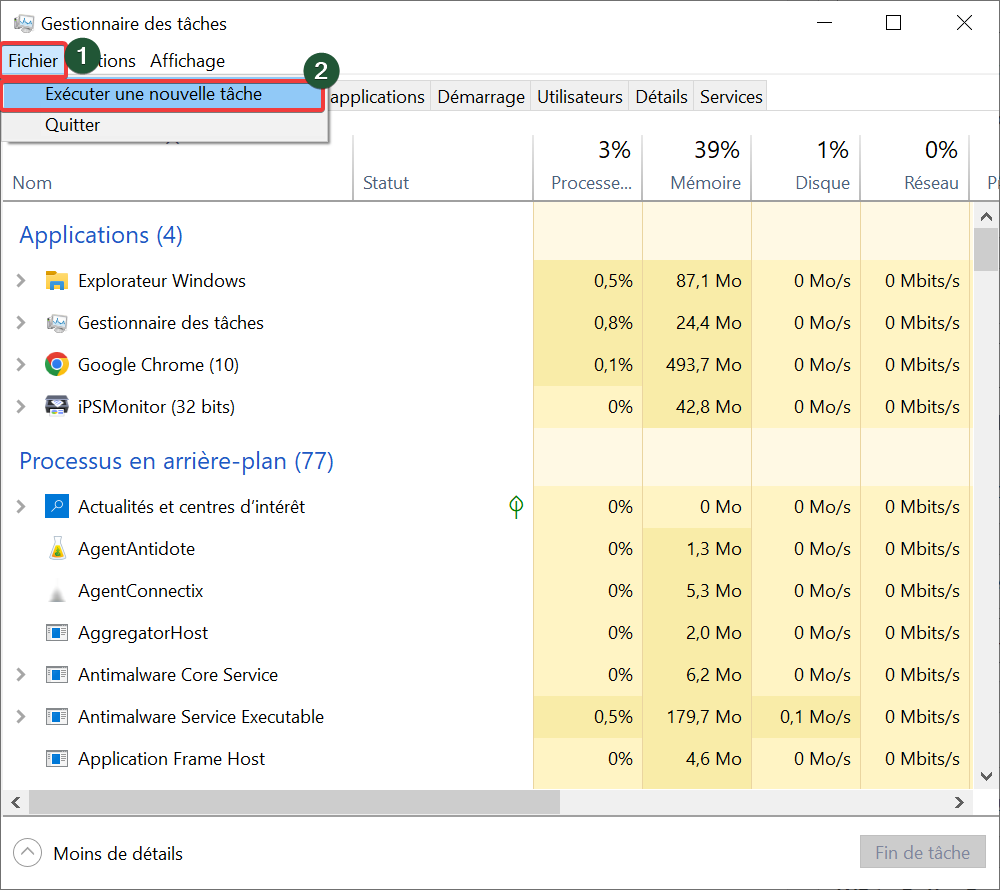The image size is (1000, 890).
Task: Select the Applications (4) group heading
Action: coord(101,235)
